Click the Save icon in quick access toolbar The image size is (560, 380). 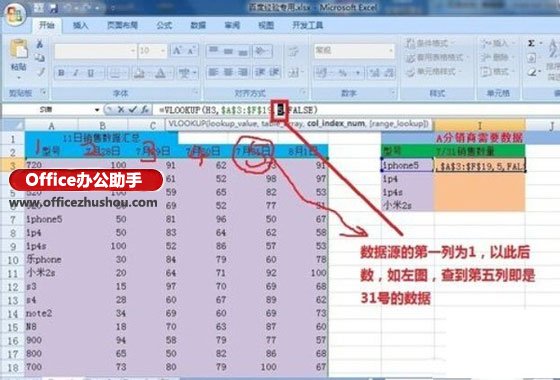[54, 8]
